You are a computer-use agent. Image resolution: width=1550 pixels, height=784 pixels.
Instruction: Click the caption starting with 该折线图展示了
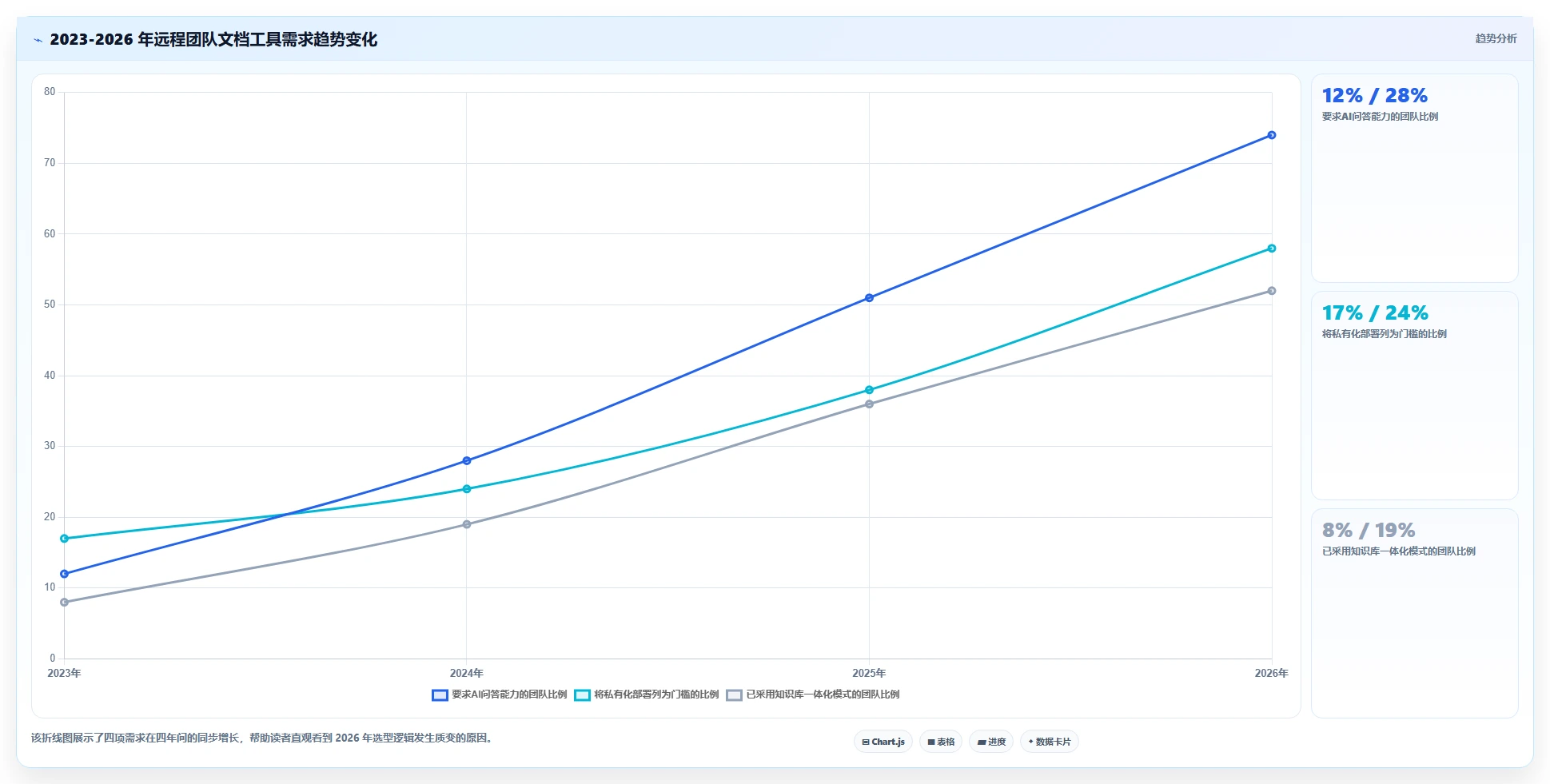pyautogui.click(x=264, y=738)
